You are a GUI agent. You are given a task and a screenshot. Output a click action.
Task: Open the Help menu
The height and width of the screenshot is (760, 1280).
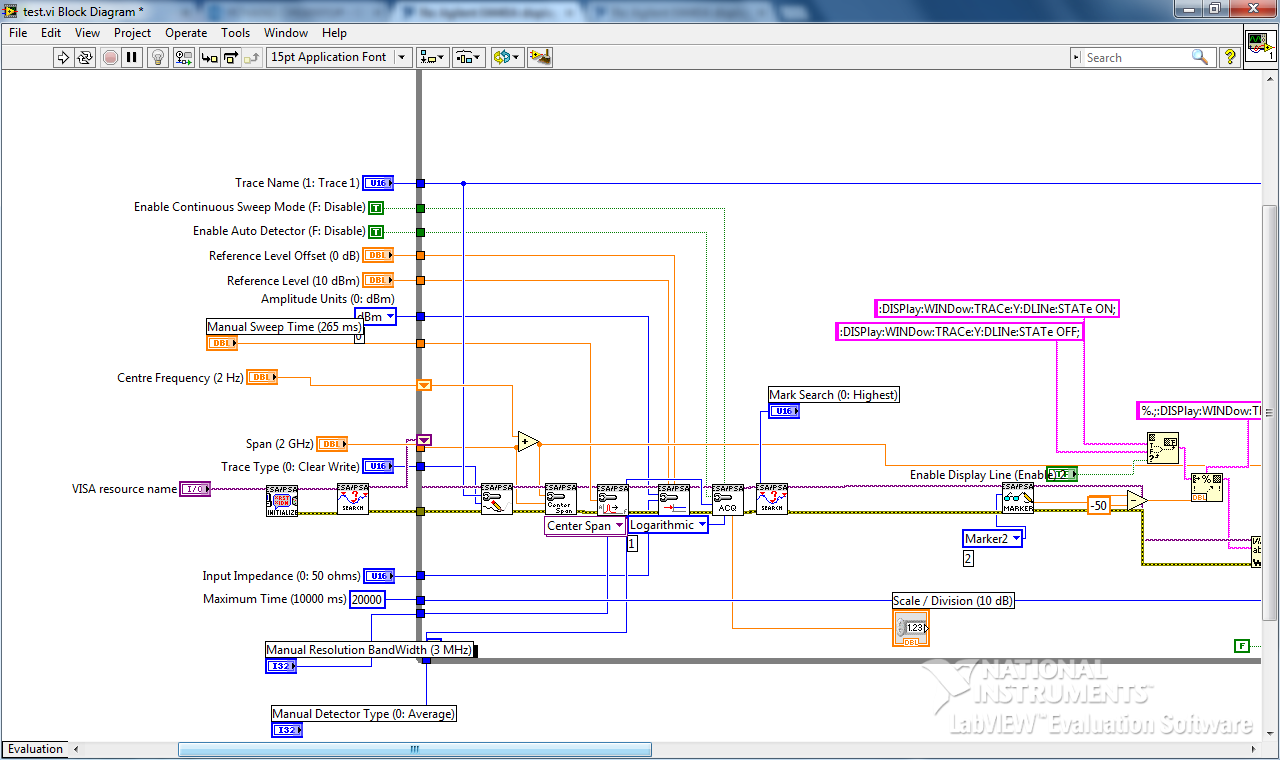(x=334, y=33)
